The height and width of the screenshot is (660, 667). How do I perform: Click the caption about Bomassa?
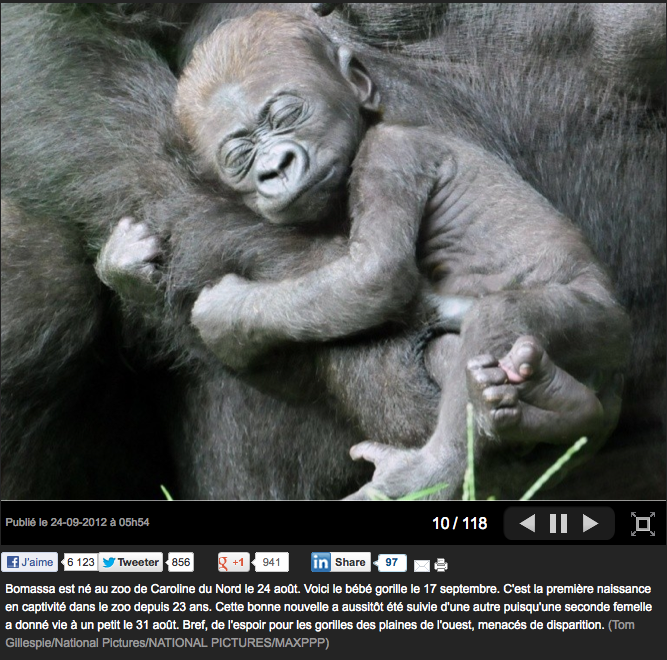click(328, 607)
